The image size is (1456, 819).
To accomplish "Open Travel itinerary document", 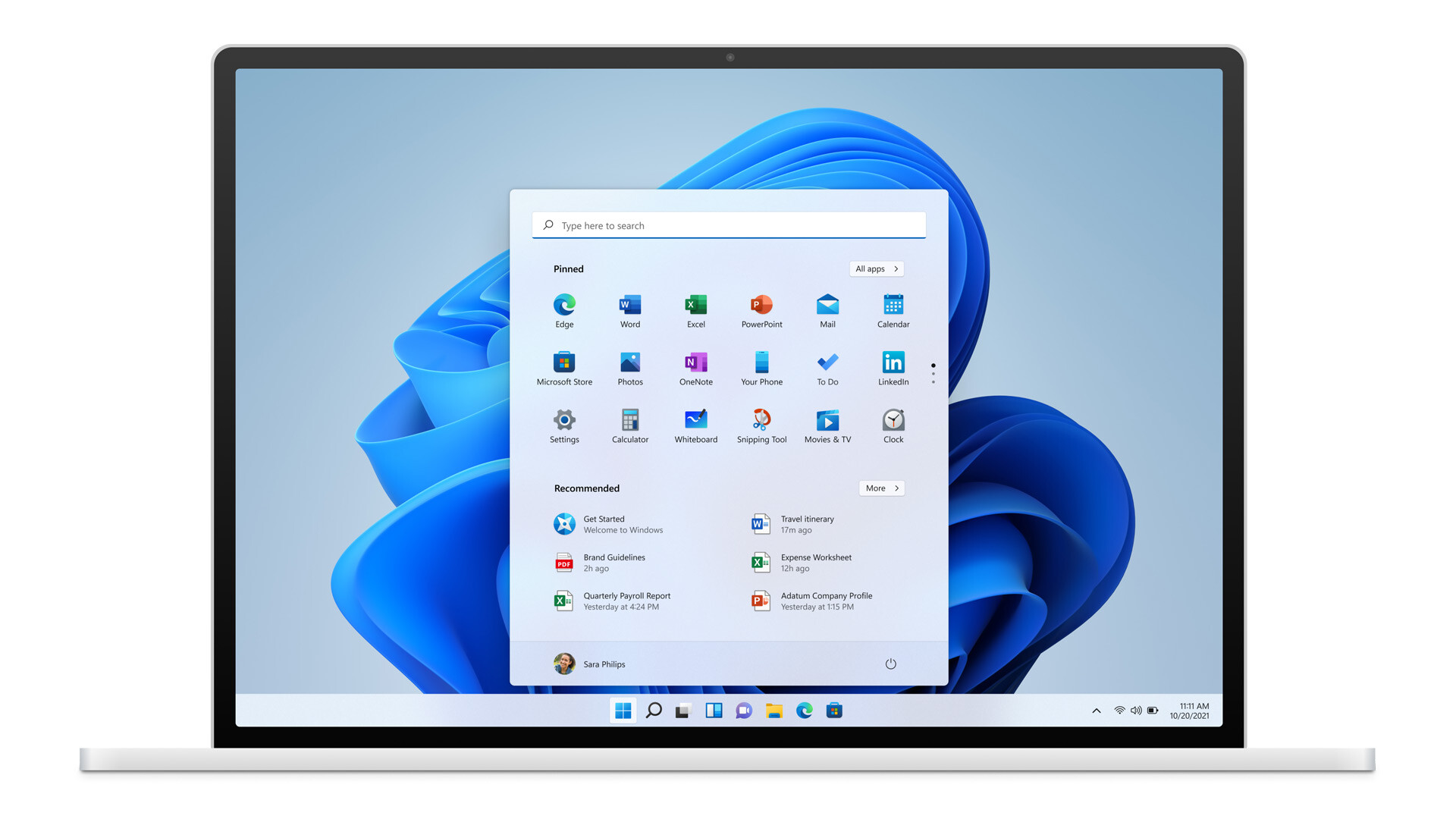I will (807, 523).
